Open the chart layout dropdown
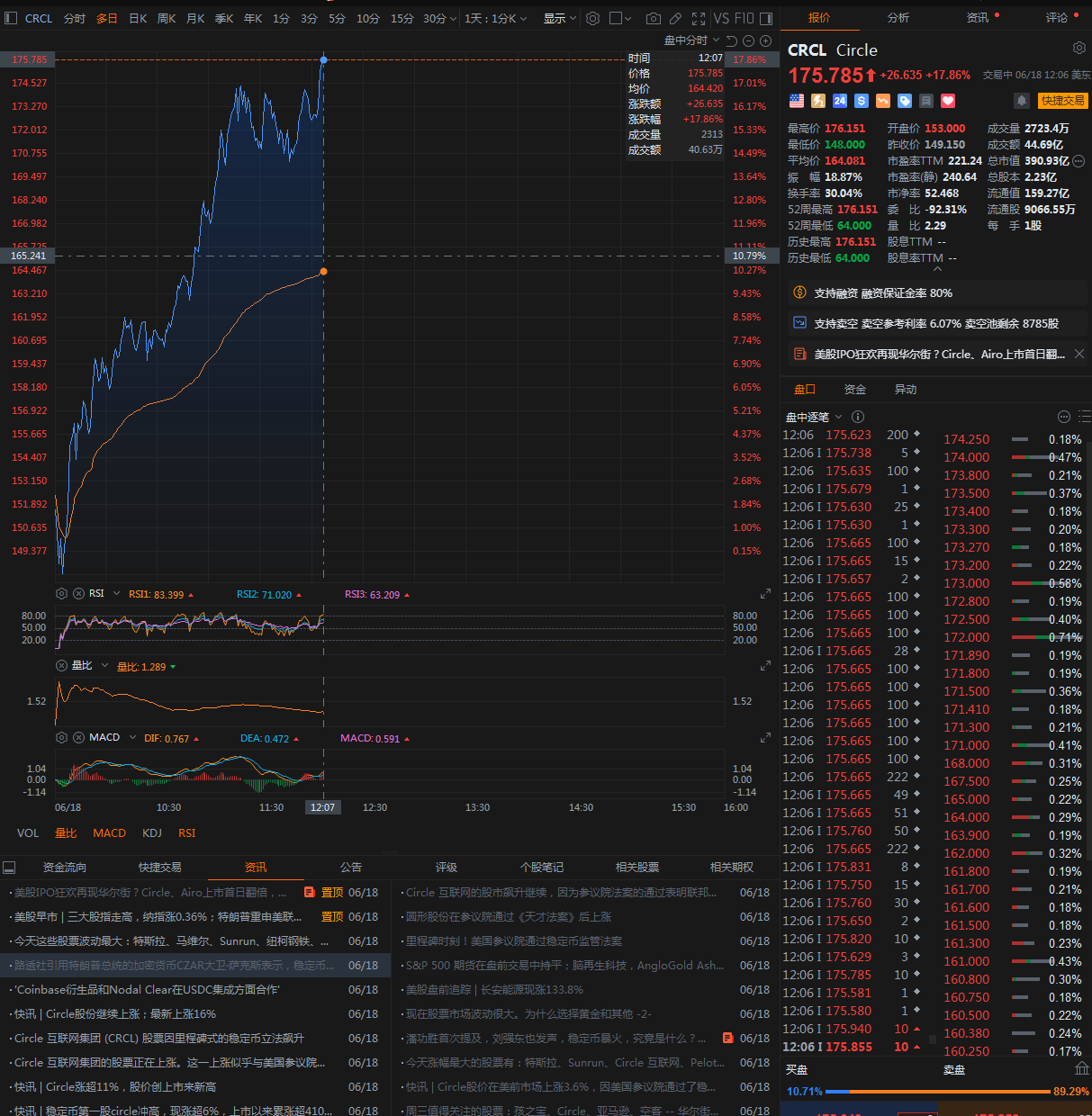1092x1116 pixels. point(620,18)
